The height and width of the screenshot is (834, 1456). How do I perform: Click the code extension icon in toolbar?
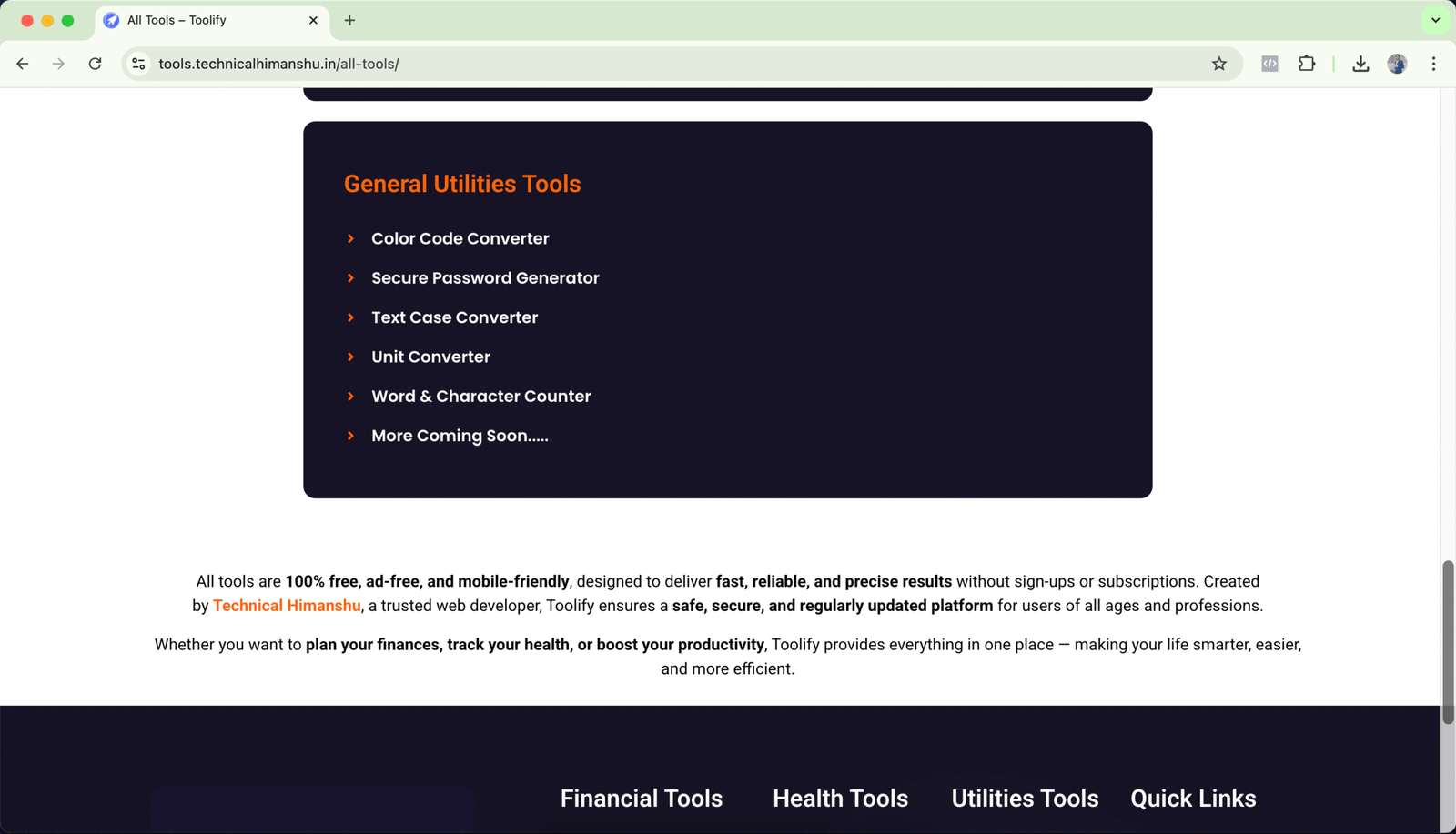click(1269, 64)
